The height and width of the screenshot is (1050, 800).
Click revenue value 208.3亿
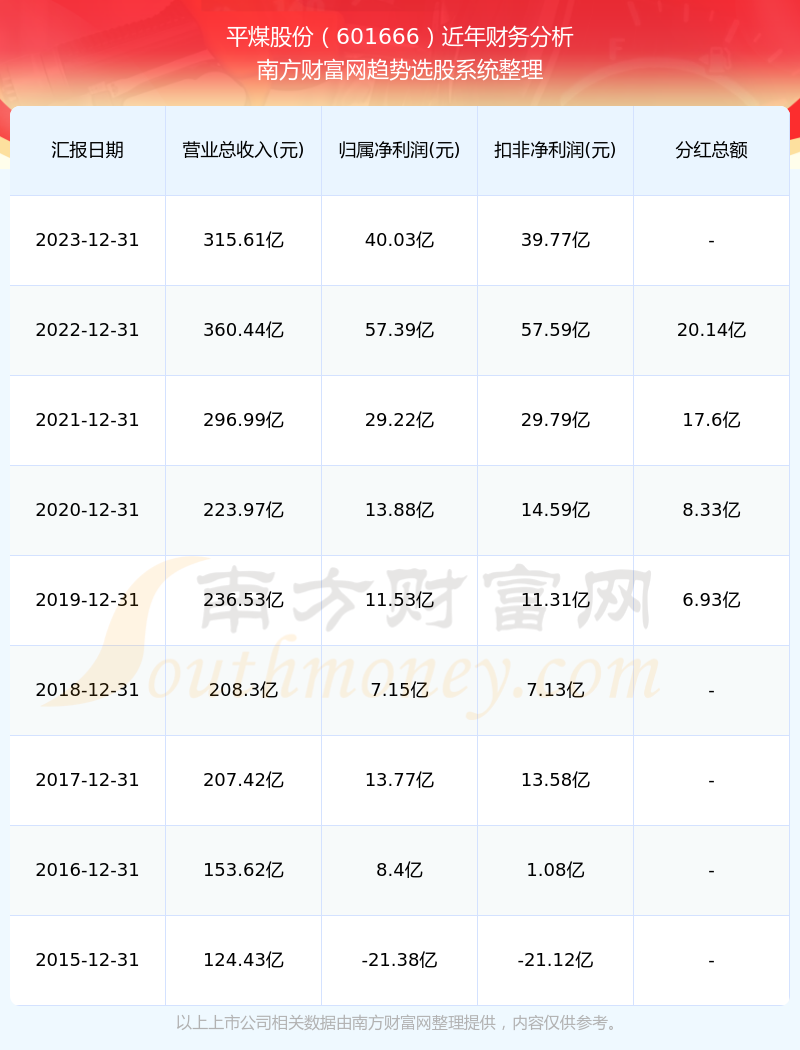244,690
